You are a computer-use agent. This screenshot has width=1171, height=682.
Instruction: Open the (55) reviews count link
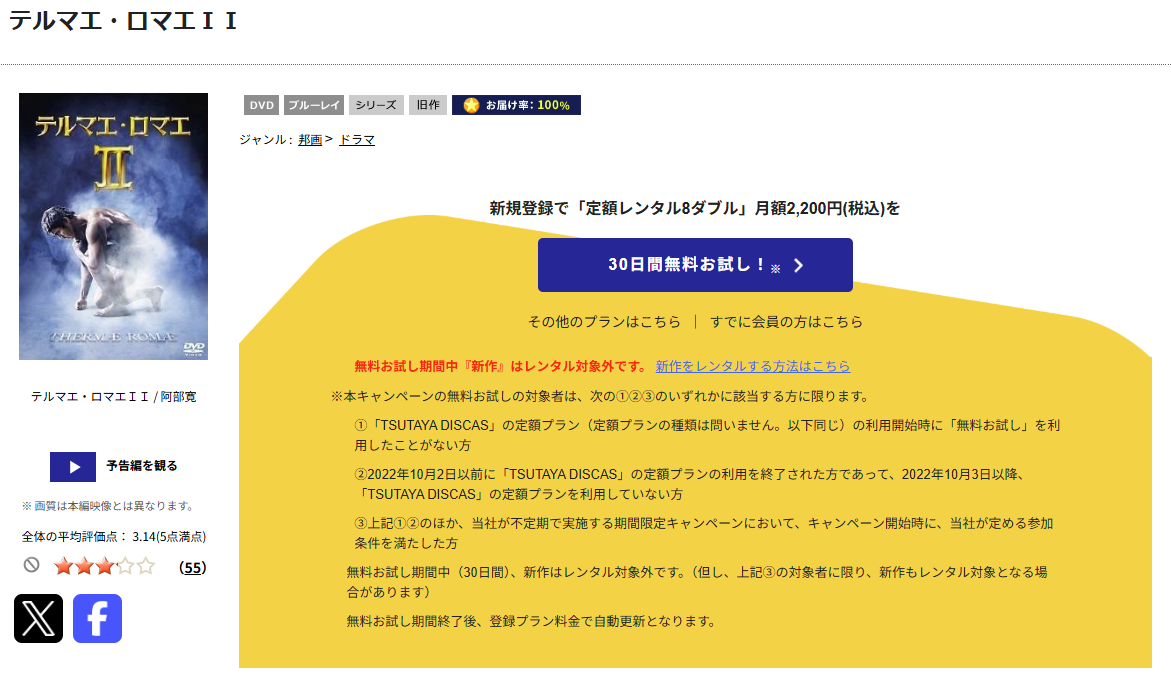pyautogui.click(x=193, y=568)
